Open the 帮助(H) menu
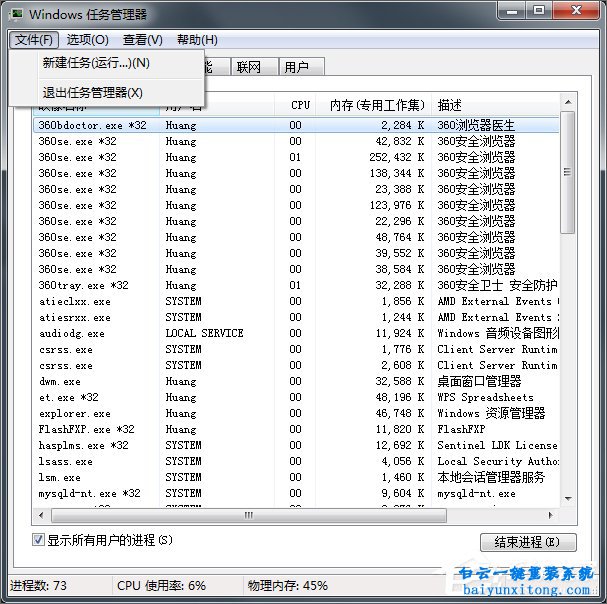 197,39
